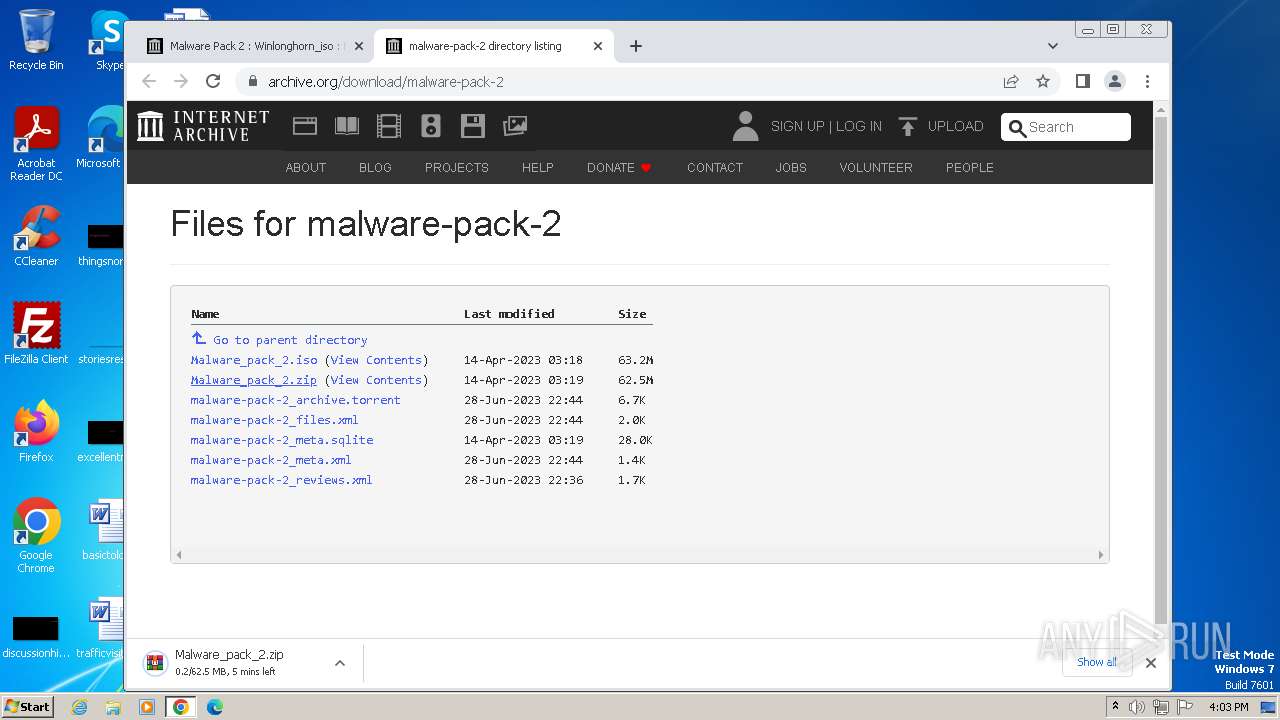Click the user avatar icon in header
The image size is (1280, 720).
(745, 126)
